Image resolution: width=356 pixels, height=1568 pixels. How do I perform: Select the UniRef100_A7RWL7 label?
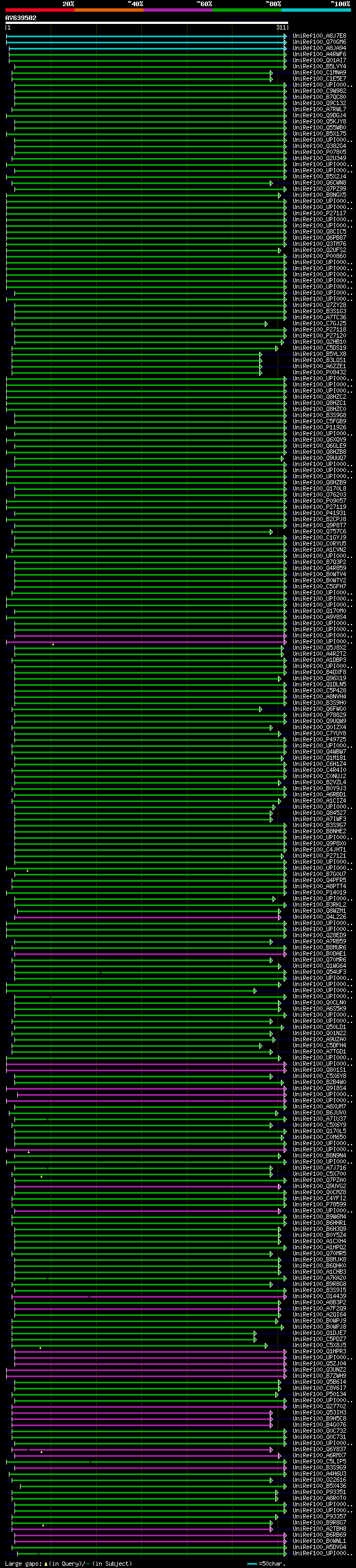pyautogui.click(x=319, y=109)
